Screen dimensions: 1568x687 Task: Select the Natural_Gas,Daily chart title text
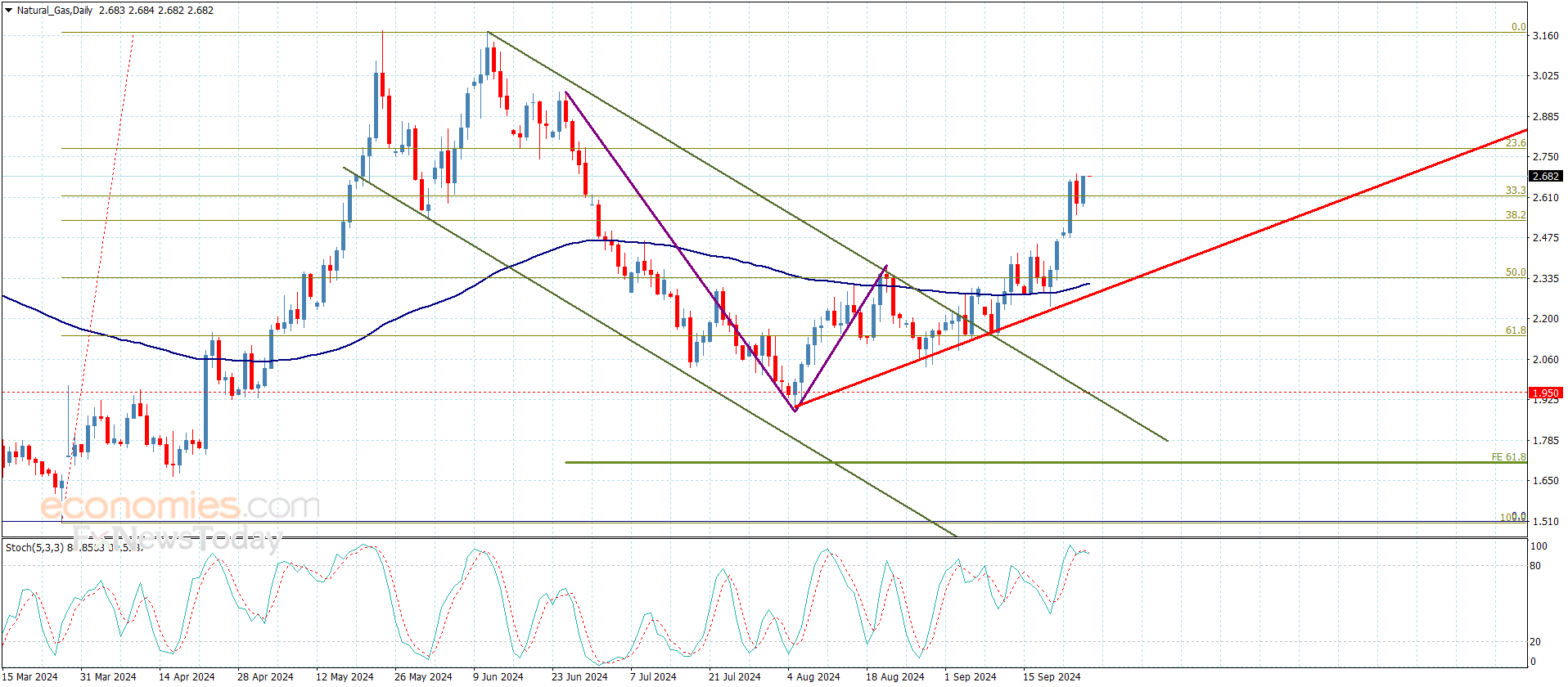pos(55,11)
